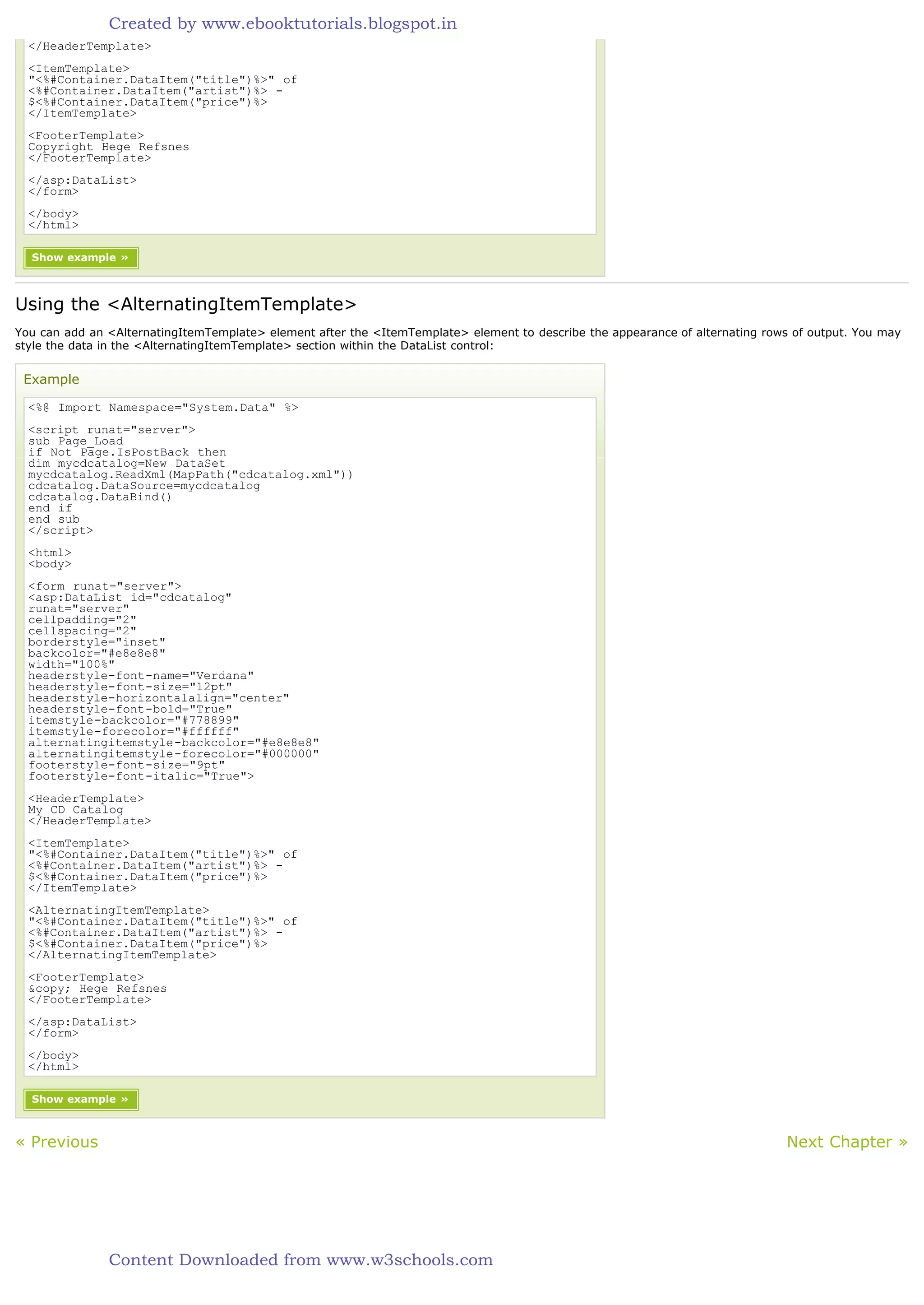The image size is (924, 1305).
Task: Click the 'headerstyle-font-bold="True"' line
Action: (x=130, y=709)
